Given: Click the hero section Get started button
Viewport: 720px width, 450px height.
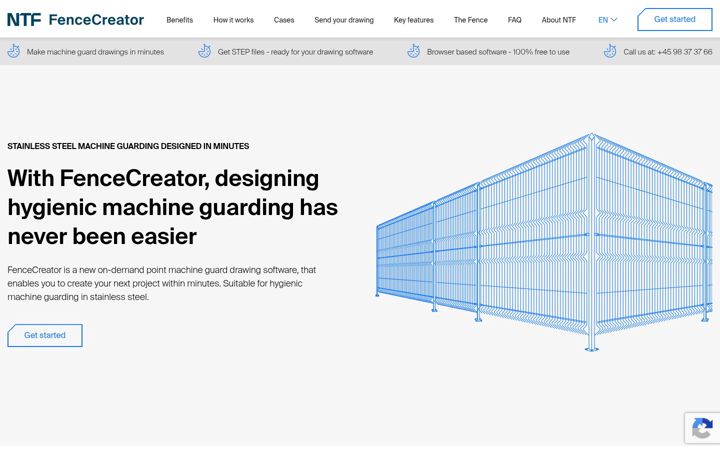Looking at the screenshot, I should click(45, 335).
